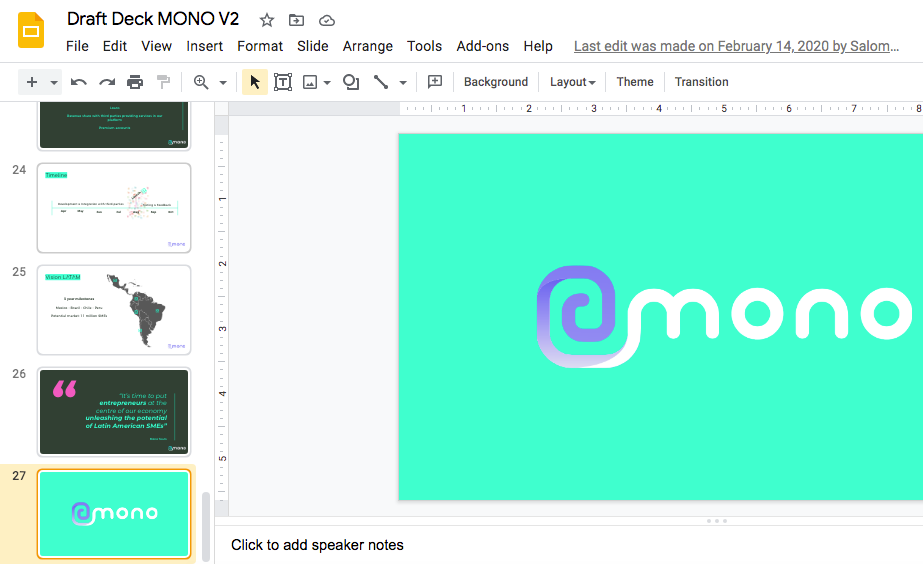The image size is (923, 564).
Task: Print the presentation
Action: pyautogui.click(x=135, y=82)
